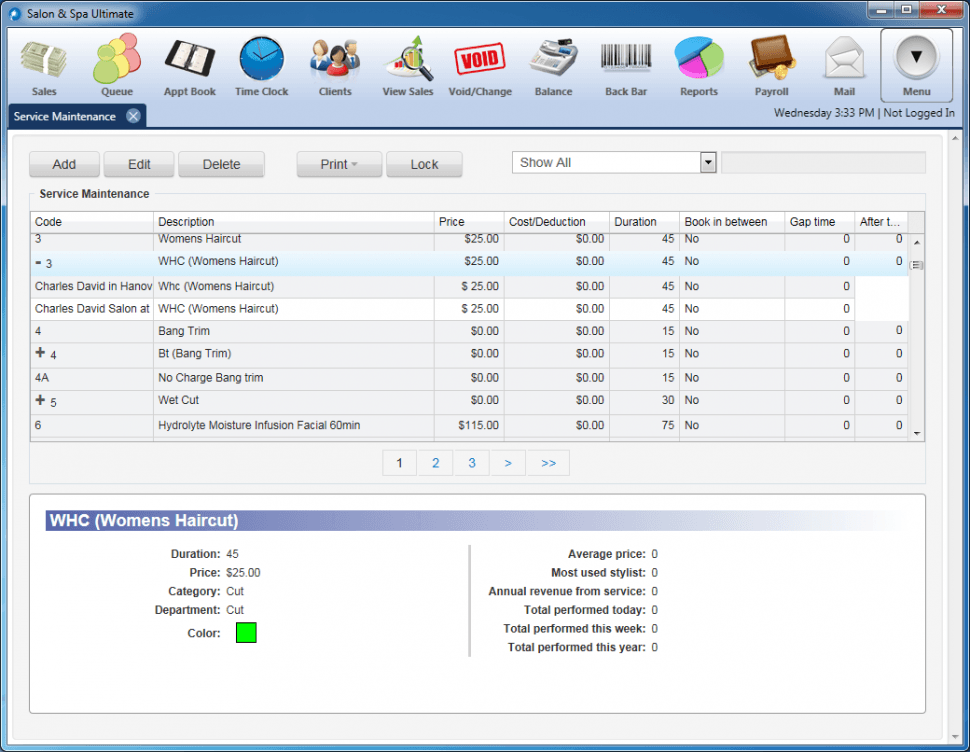Open the Time Clock icon
The image size is (970, 752).
[261, 60]
